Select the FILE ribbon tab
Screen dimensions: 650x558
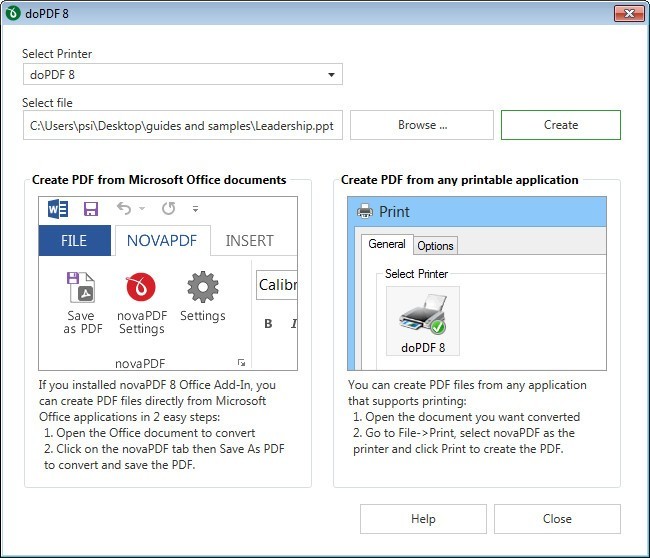click(x=74, y=240)
